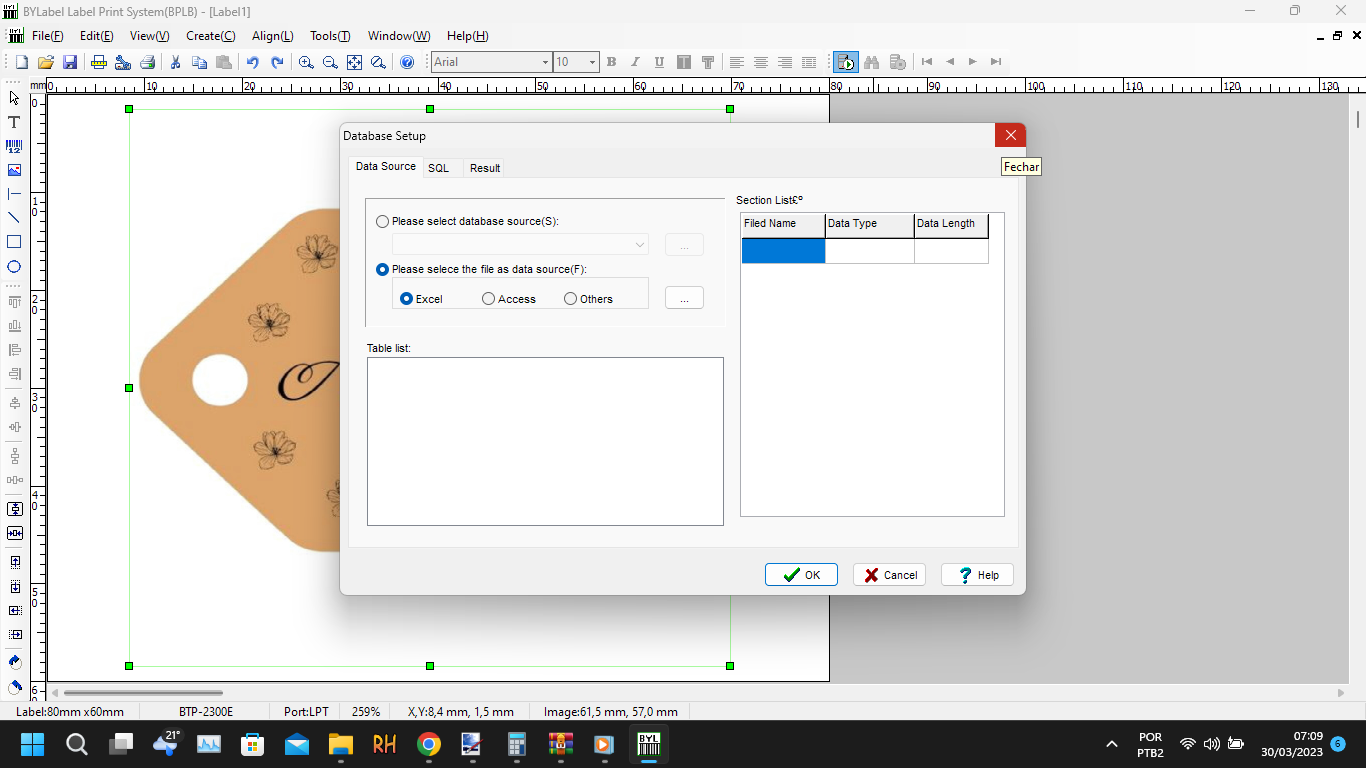
Task: Switch to the SQL tab
Action: click(x=438, y=168)
